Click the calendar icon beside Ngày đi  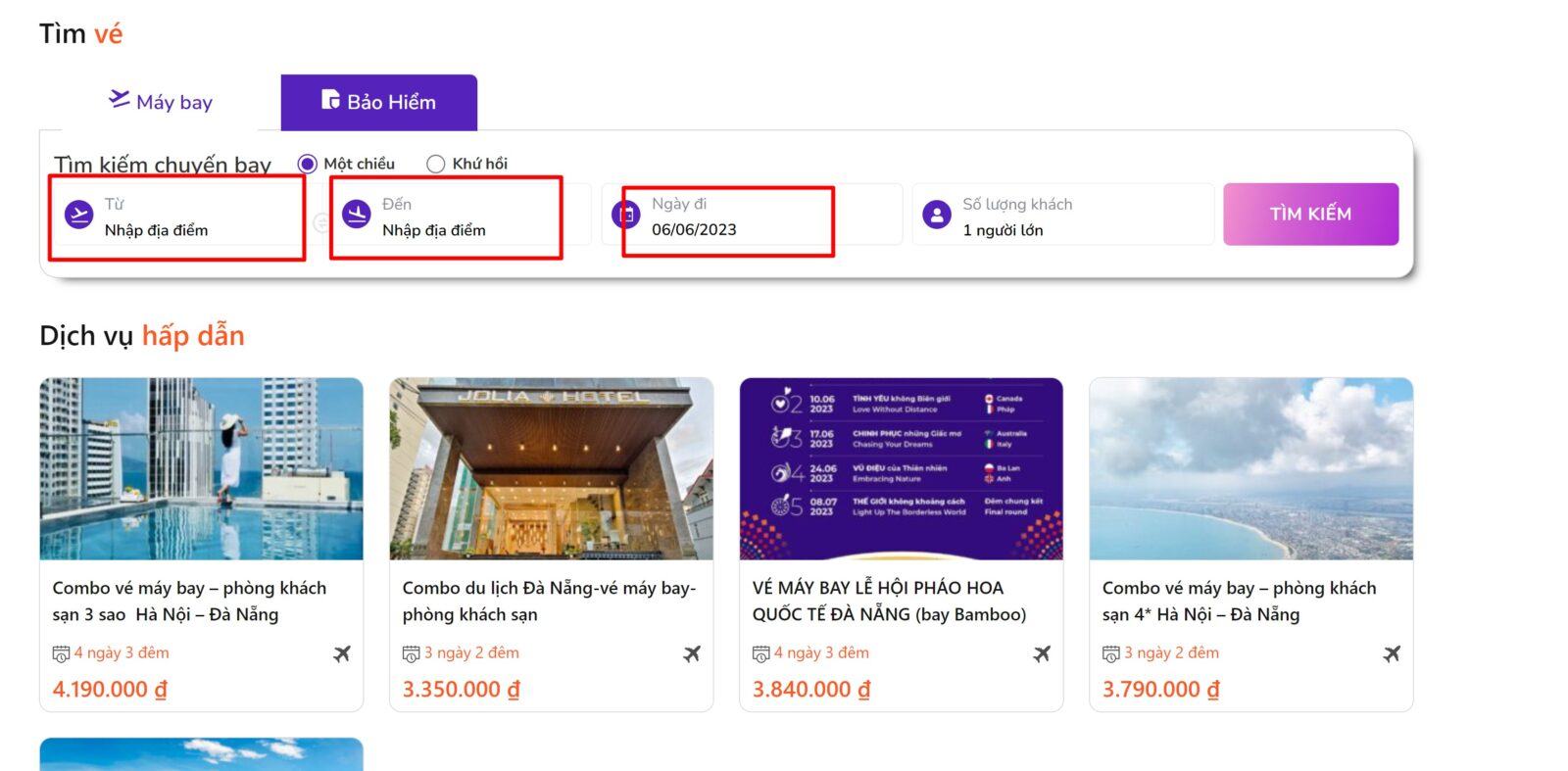point(625,215)
